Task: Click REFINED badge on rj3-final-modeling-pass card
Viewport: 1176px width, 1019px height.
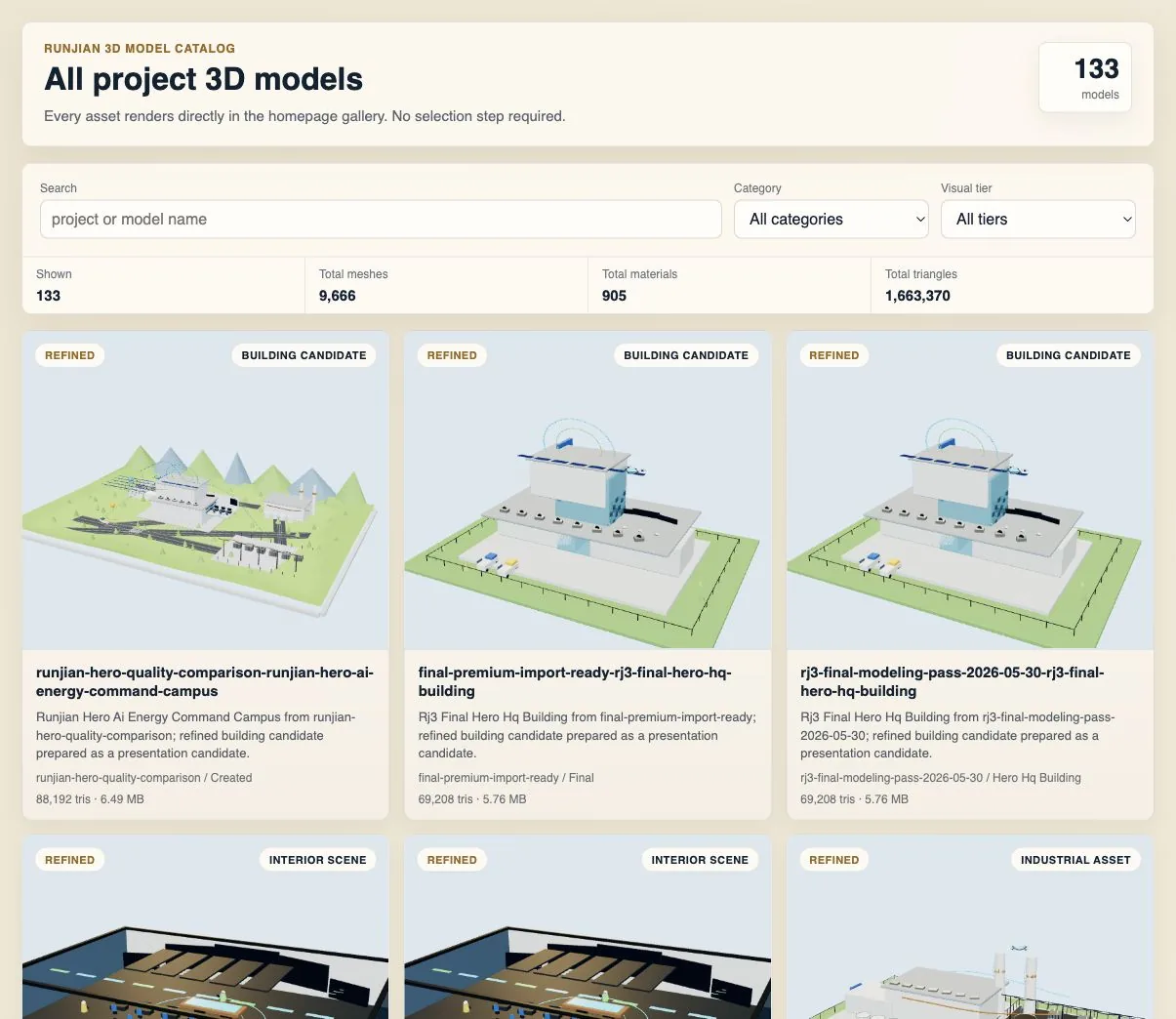Action: point(834,355)
